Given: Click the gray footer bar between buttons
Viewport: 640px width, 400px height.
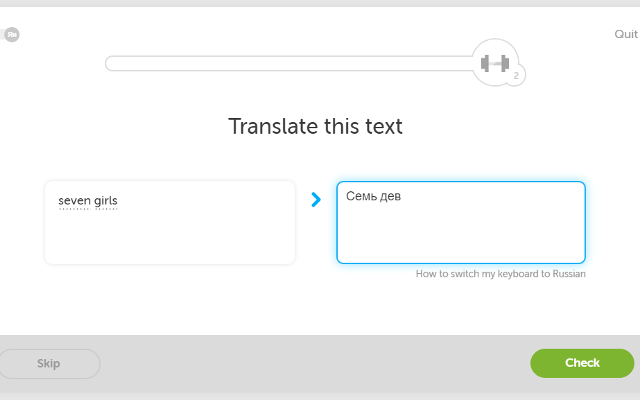Looking at the screenshot, I should tap(315, 364).
